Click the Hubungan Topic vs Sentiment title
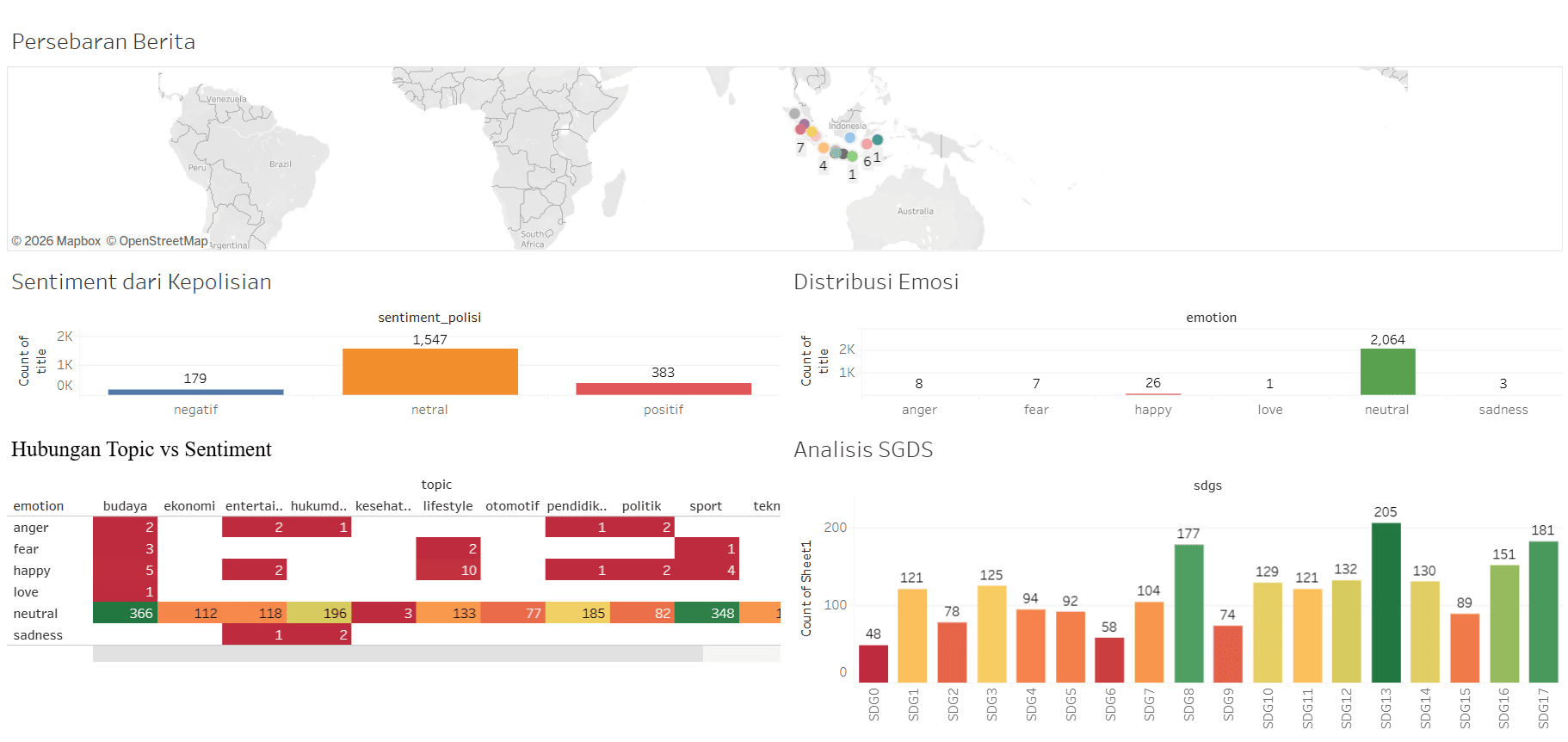This screenshot has width=1568, height=742. (141, 449)
